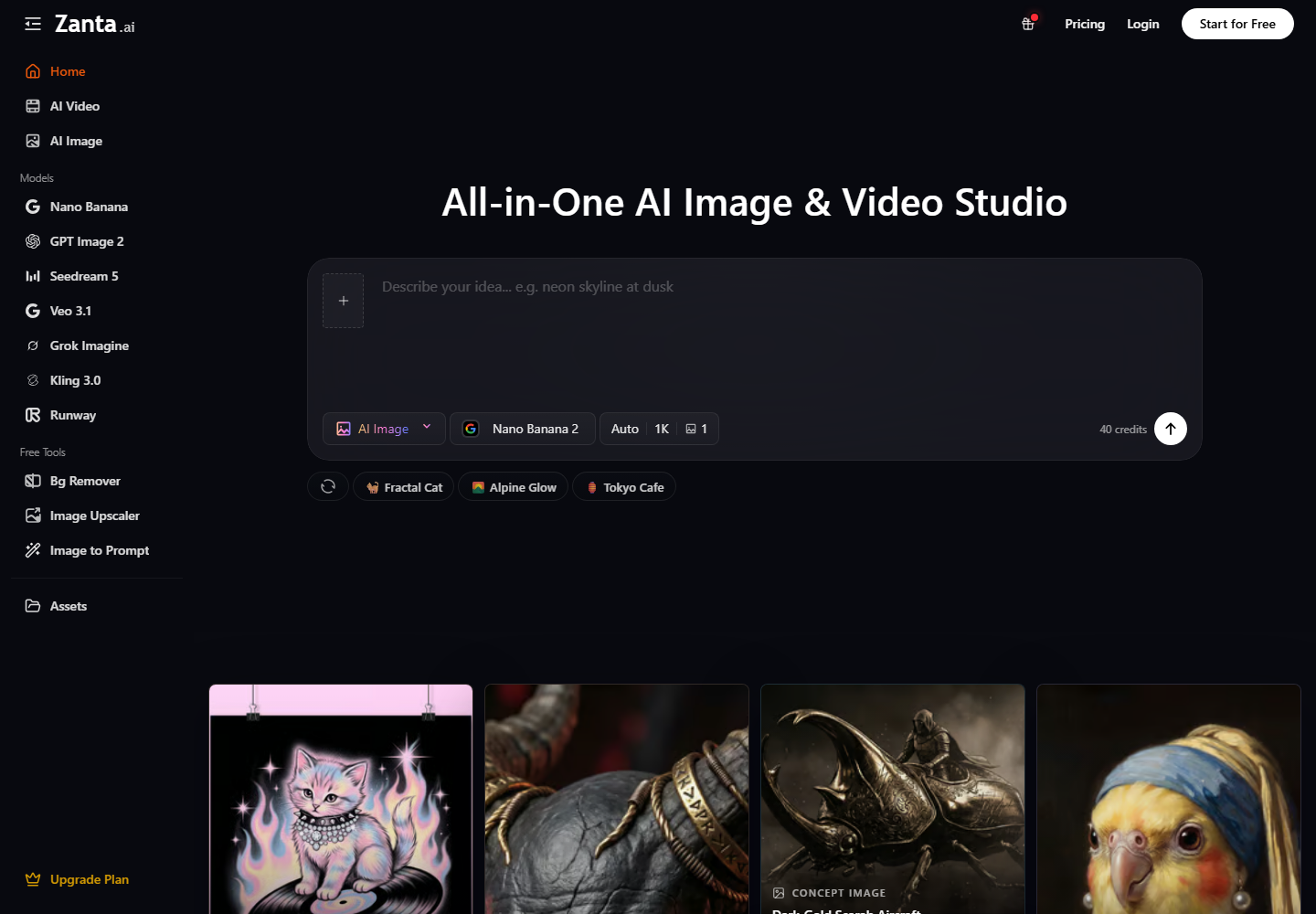The height and width of the screenshot is (914, 1316).
Task: Open the gift rewards icon
Action: click(1028, 24)
